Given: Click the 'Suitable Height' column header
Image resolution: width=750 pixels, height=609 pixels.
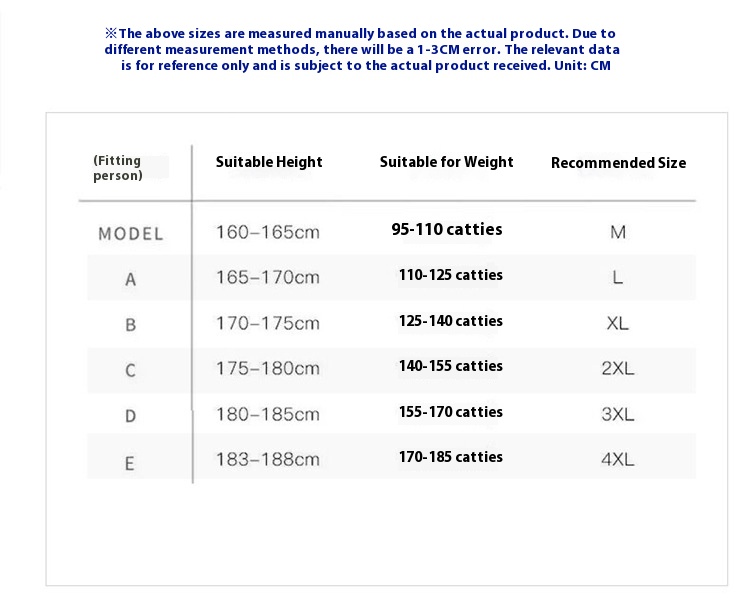Looking at the screenshot, I should click(269, 162).
